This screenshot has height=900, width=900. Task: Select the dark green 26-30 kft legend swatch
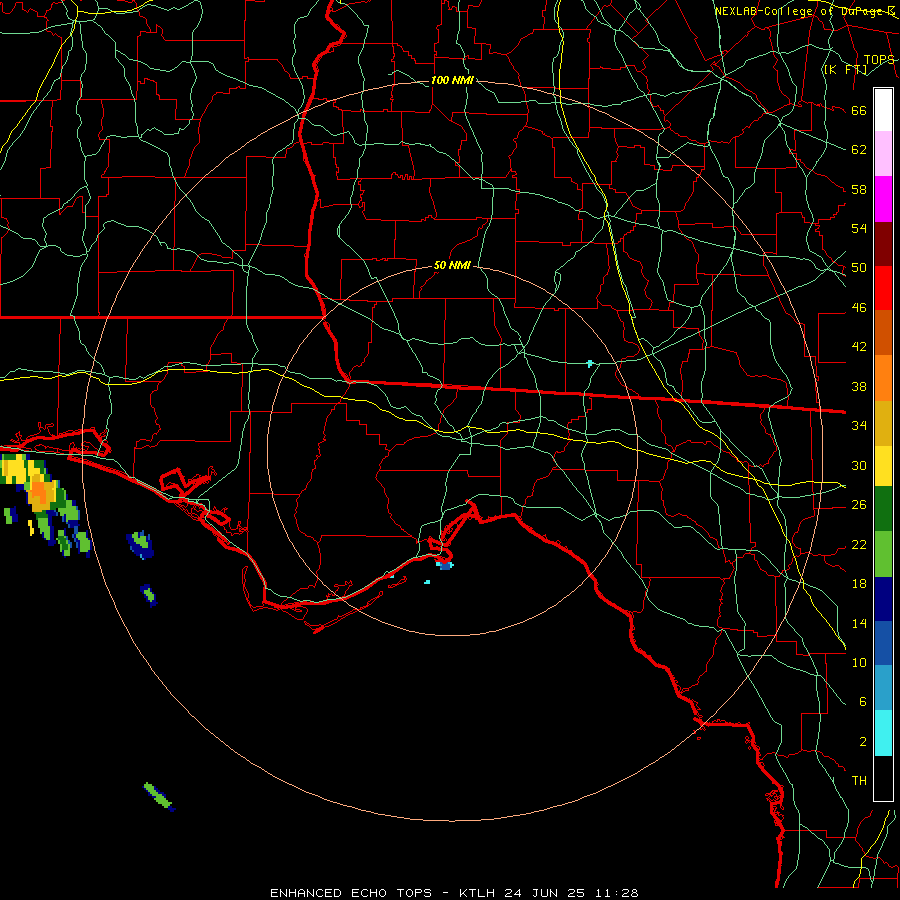[883, 509]
